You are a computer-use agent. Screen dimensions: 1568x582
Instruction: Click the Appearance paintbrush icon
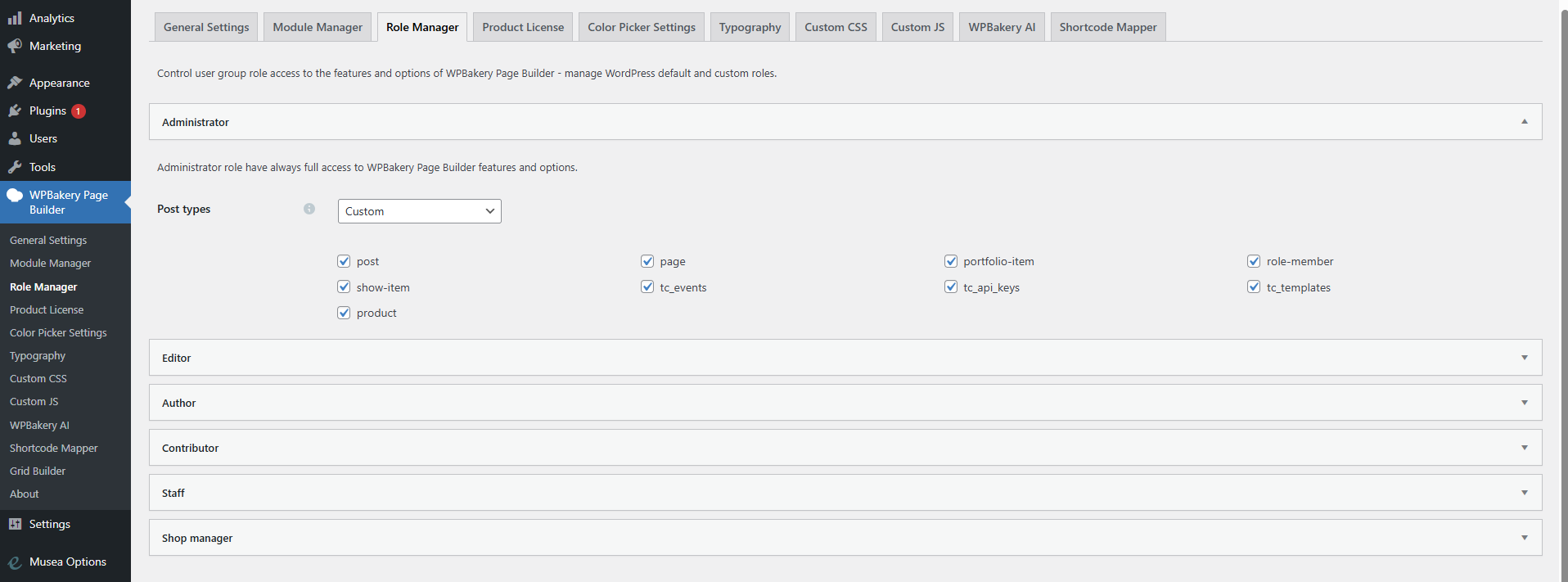click(15, 83)
